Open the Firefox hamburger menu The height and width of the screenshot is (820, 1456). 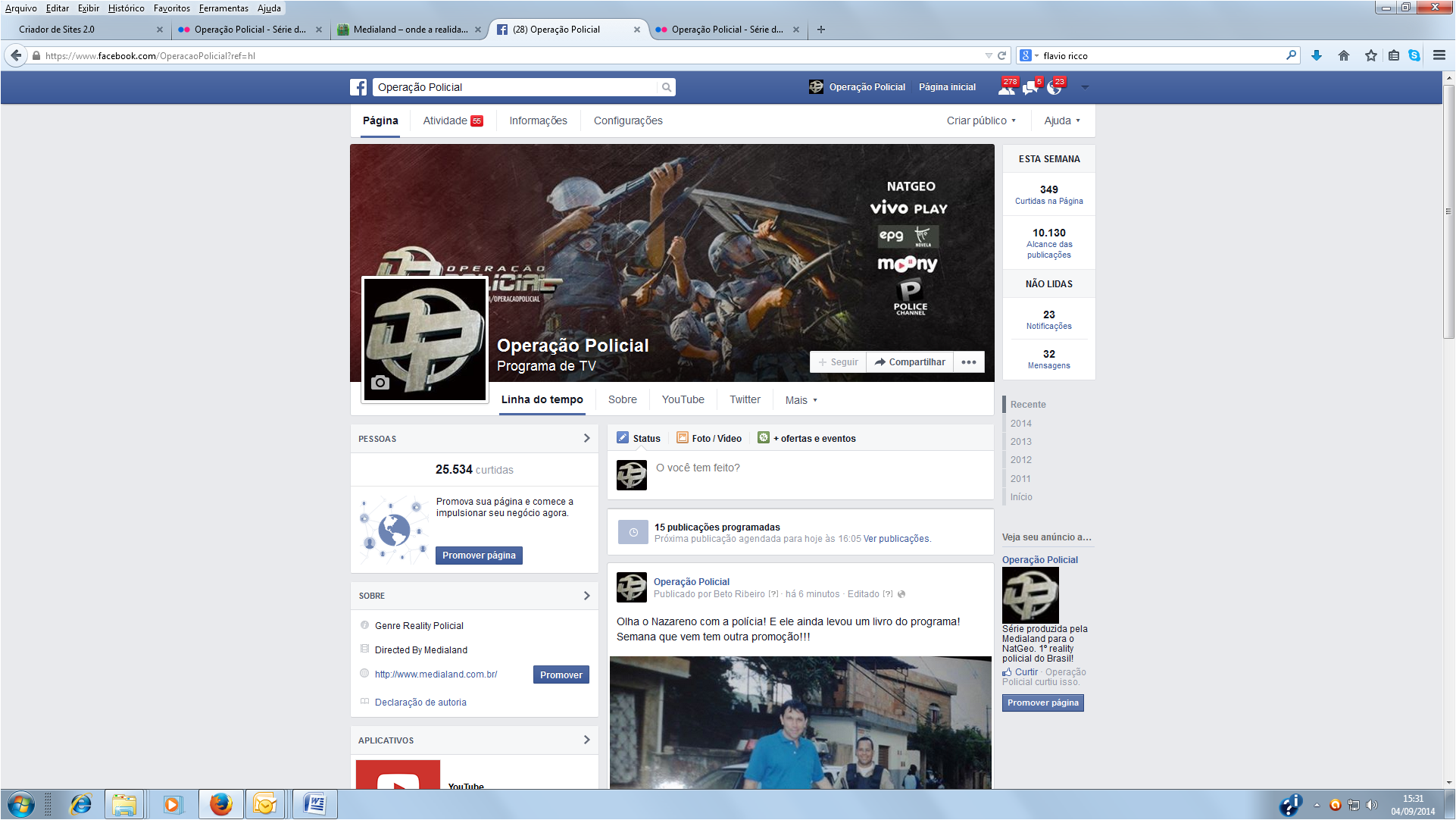point(1439,55)
